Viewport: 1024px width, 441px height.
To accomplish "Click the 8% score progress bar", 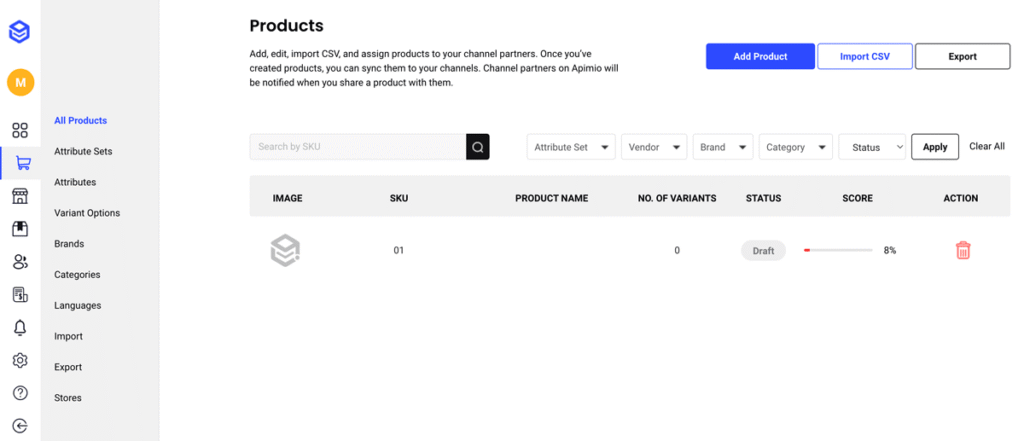I will 838,250.
